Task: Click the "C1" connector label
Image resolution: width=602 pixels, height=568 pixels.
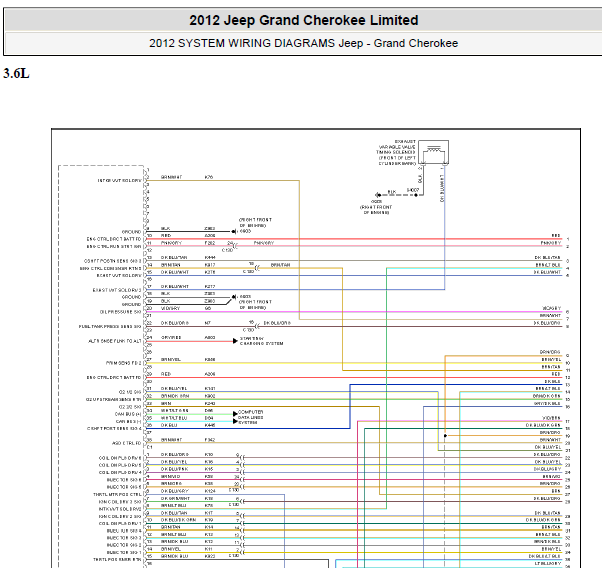Action: click(x=150, y=447)
